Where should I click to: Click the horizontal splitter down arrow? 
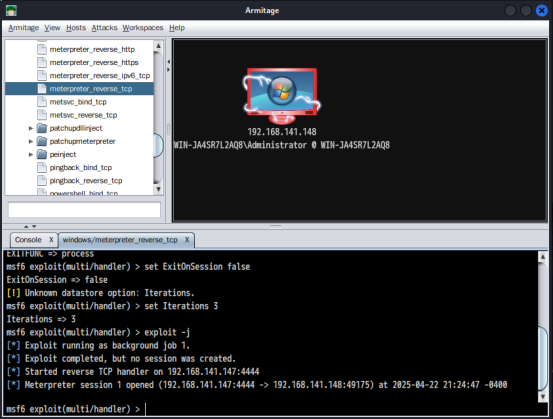pos(34,226)
